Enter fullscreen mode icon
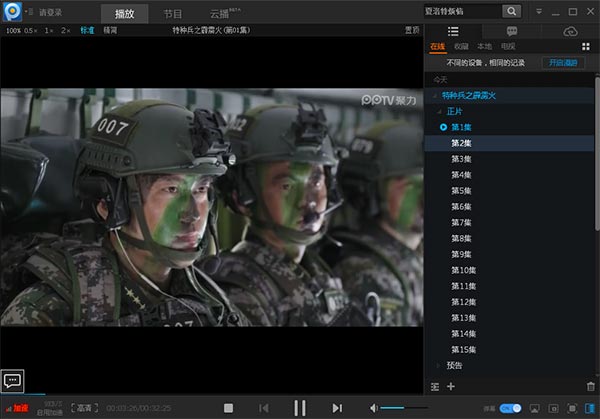This screenshot has height=419, width=600. 572,409
